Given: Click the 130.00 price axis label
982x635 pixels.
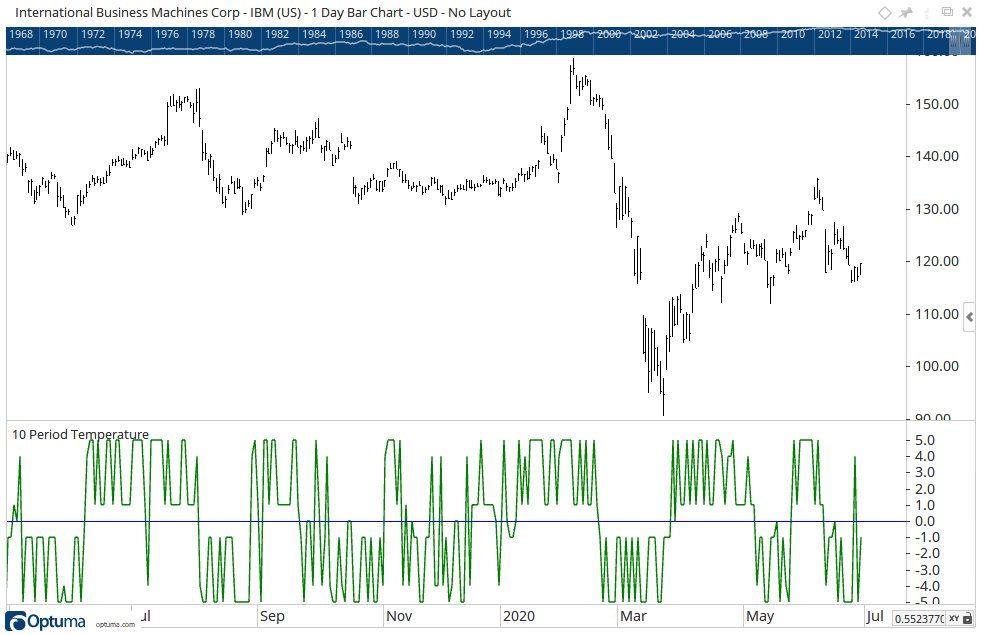Looking at the screenshot, I should 937,209.
